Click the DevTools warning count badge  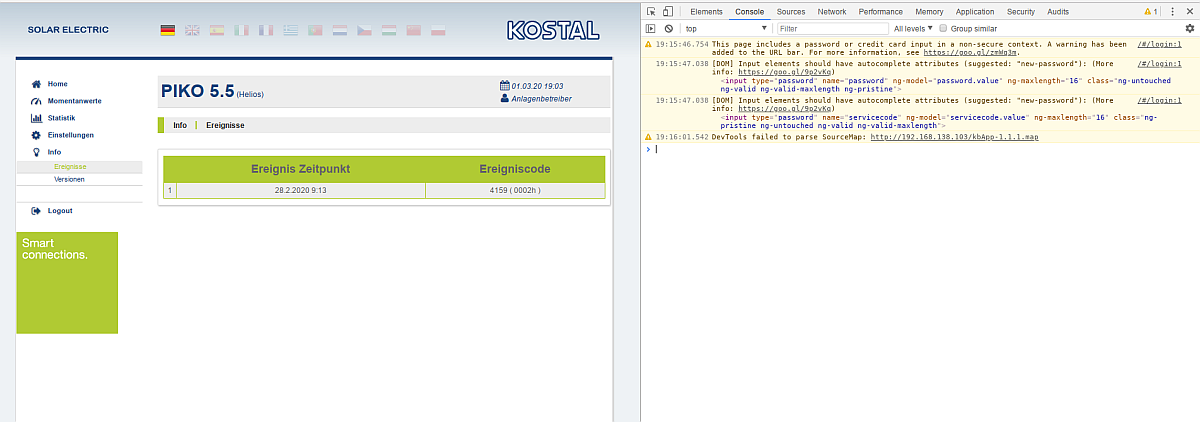click(x=1152, y=11)
